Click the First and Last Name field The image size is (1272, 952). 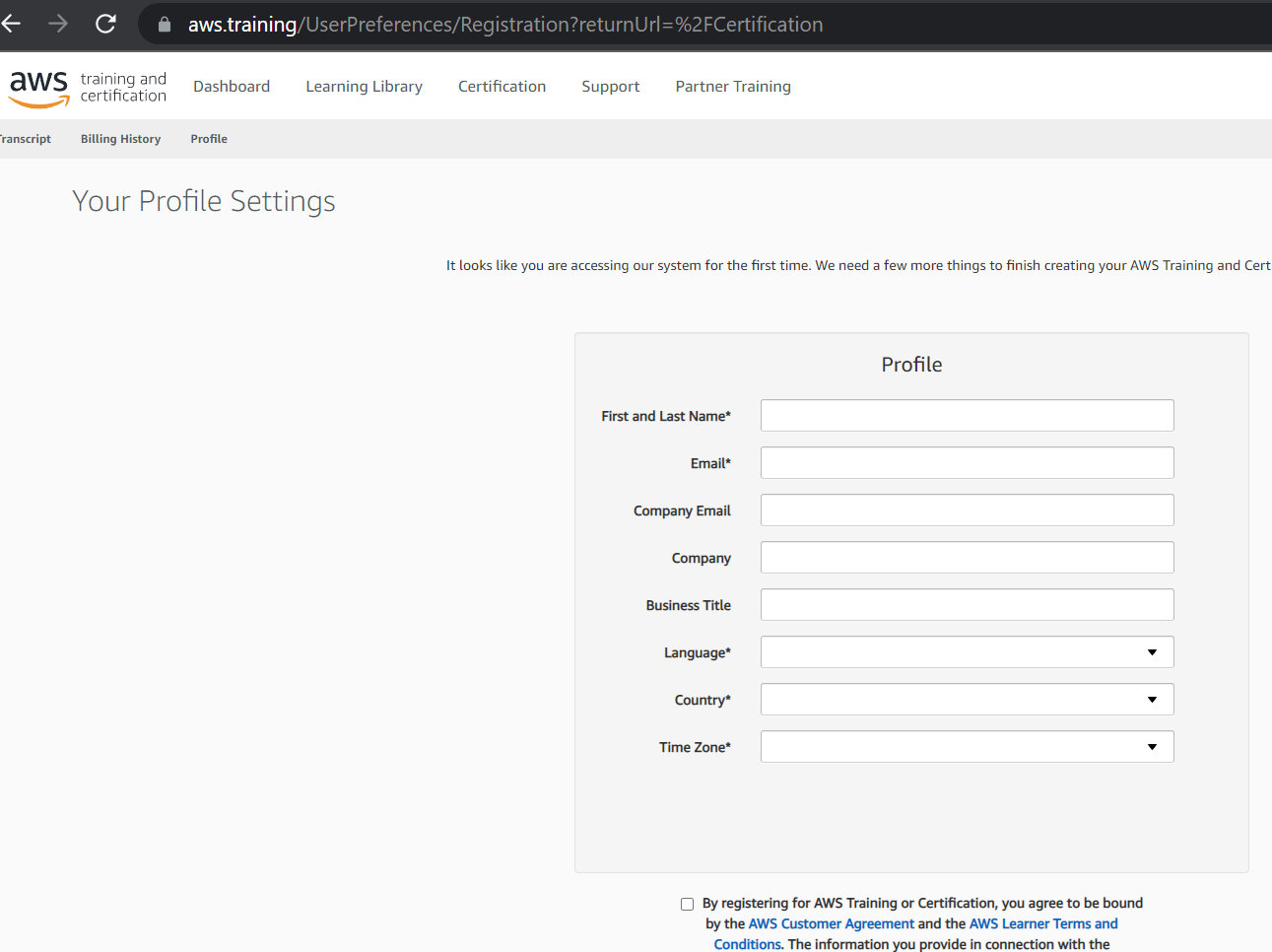(x=968, y=416)
